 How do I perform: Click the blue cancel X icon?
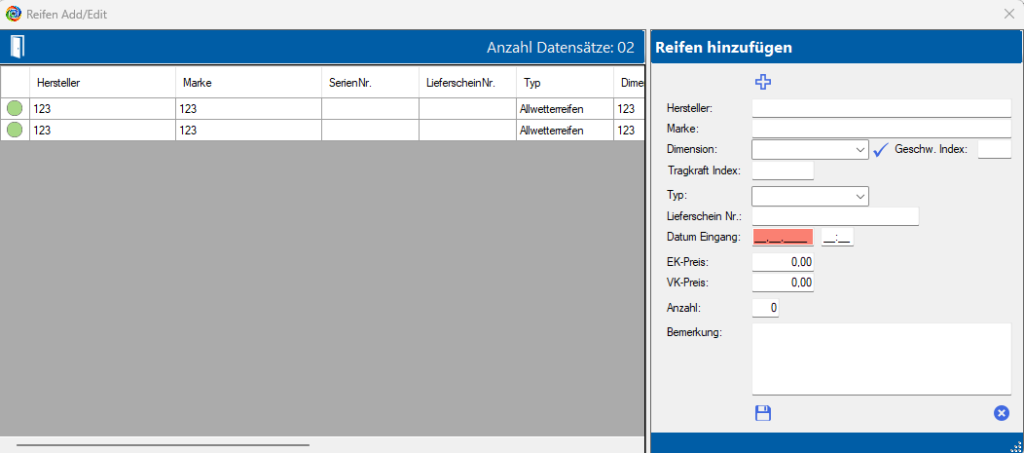coord(1001,413)
